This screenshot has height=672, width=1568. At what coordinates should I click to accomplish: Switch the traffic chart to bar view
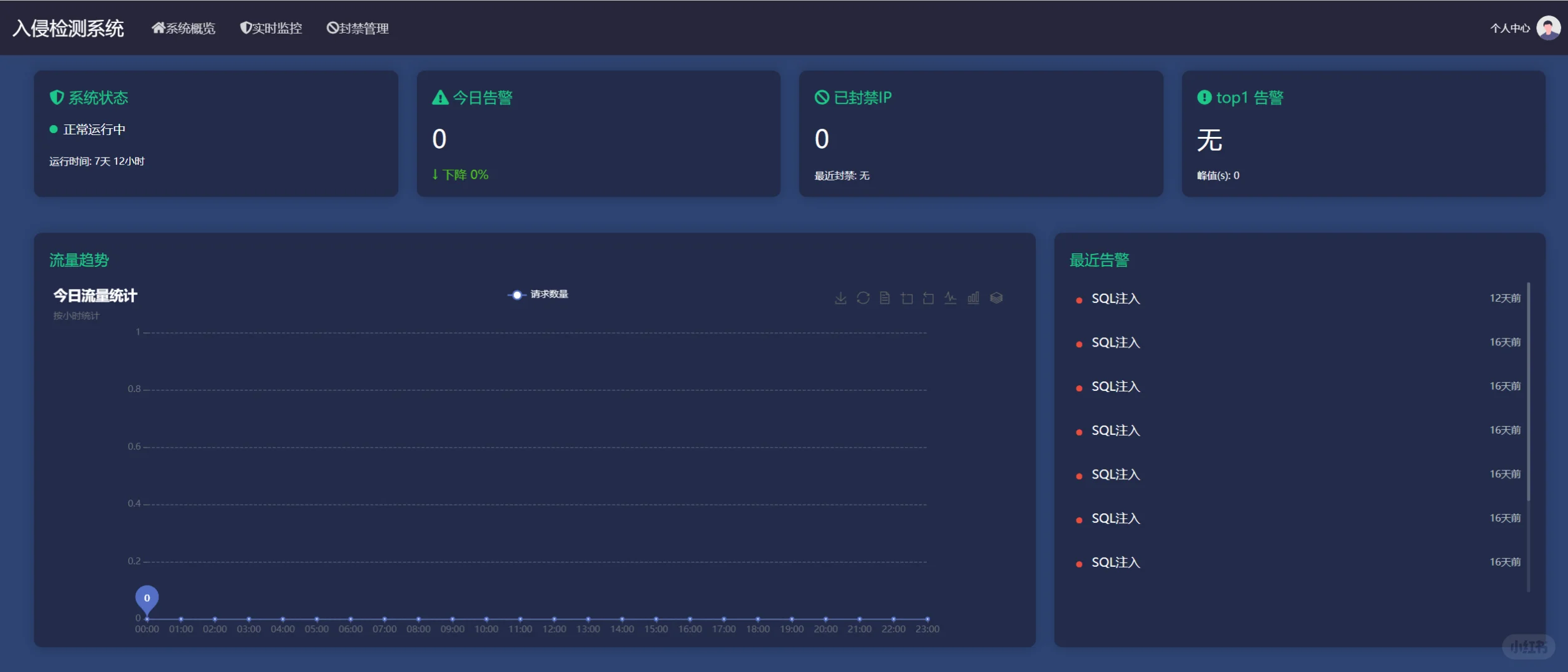973,298
